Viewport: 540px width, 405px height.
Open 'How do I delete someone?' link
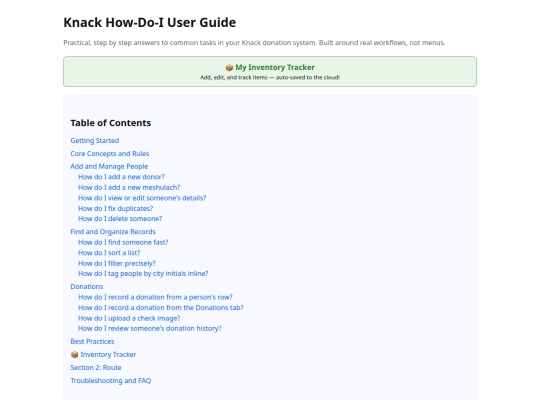coord(120,219)
